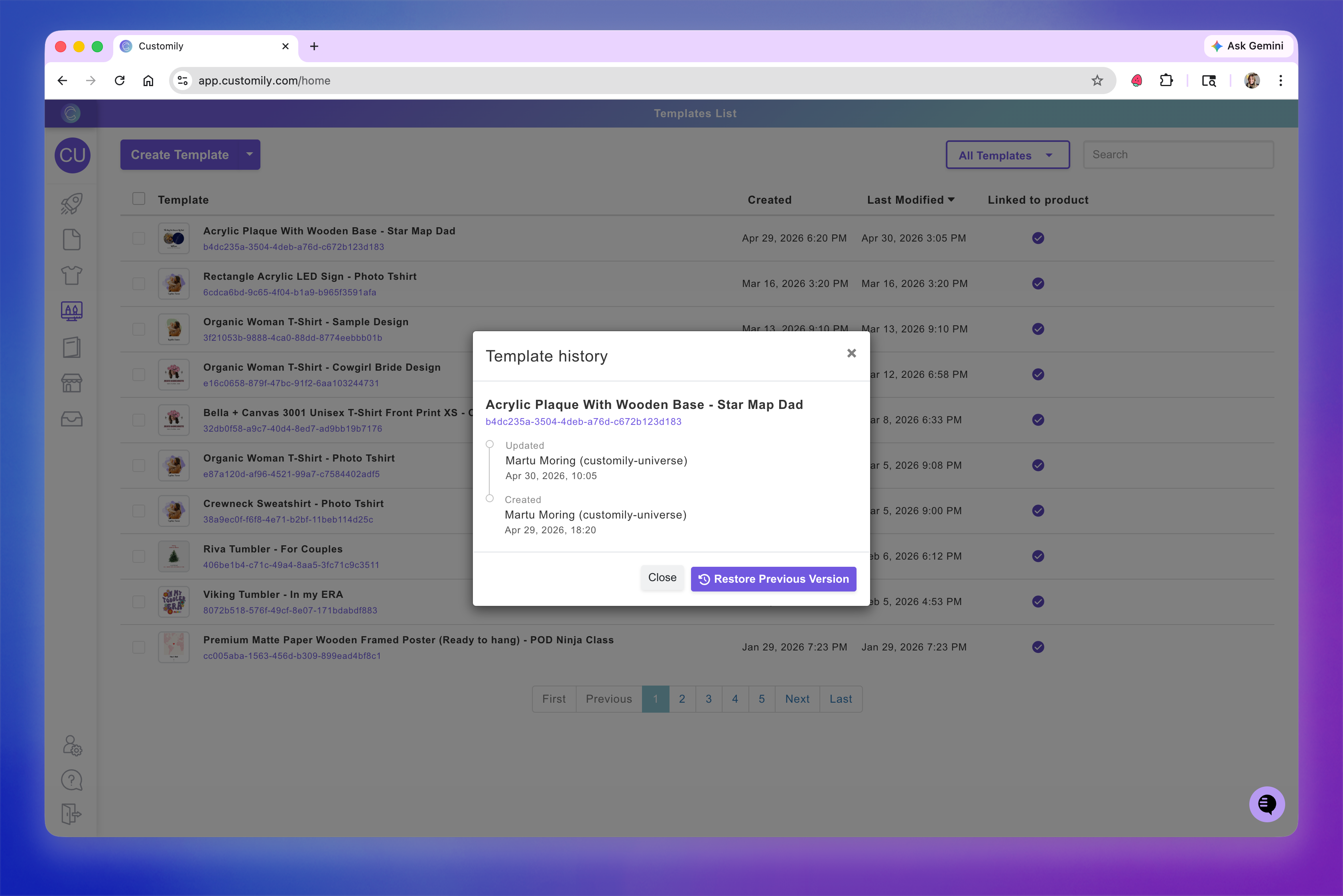Click linked-product checkmark for Star Map Dad
The image size is (1343, 896).
1038,238
